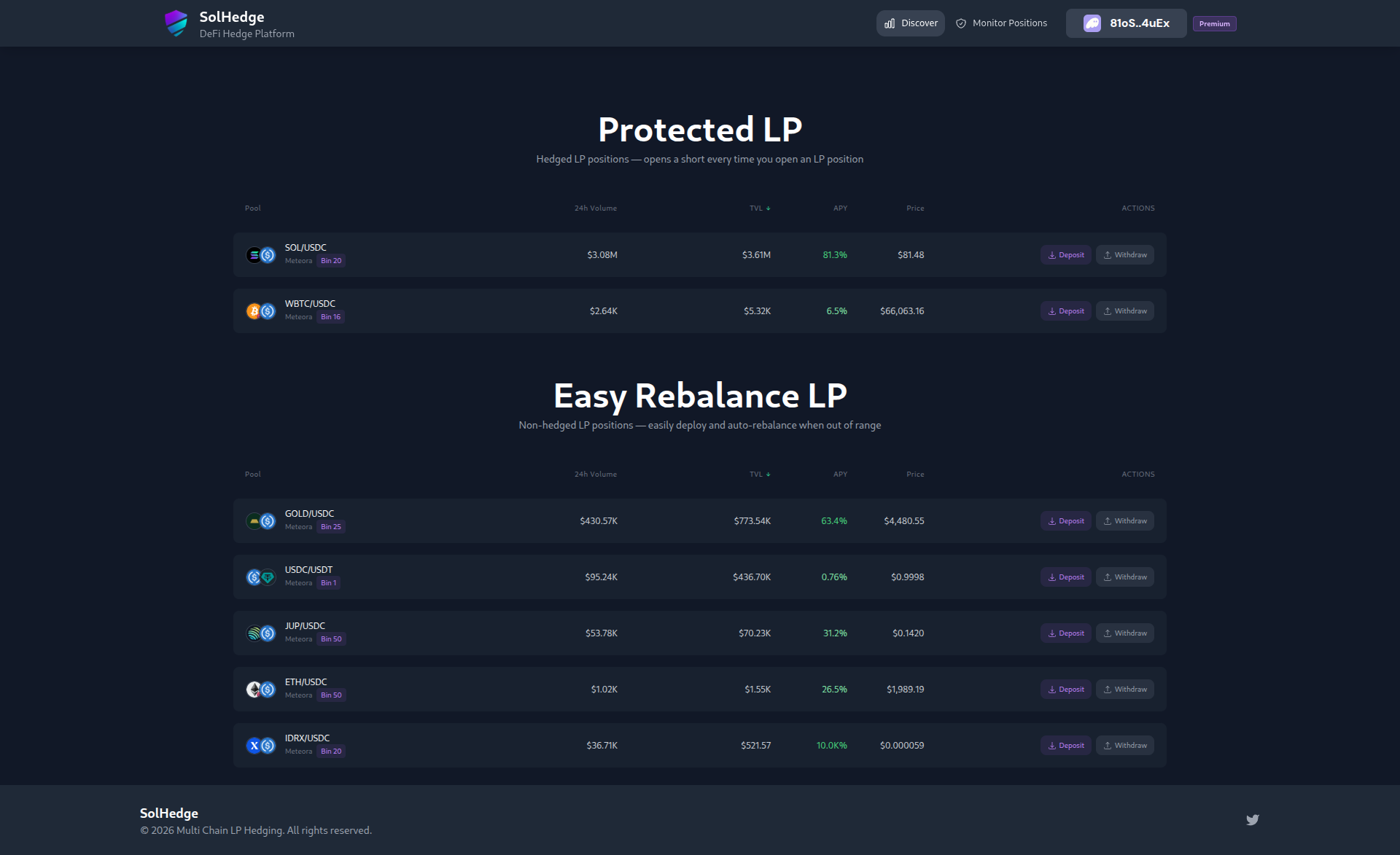Click the Bin 20 badge on SOL/USDC
This screenshot has height=855, width=1400.
point(331,260)
